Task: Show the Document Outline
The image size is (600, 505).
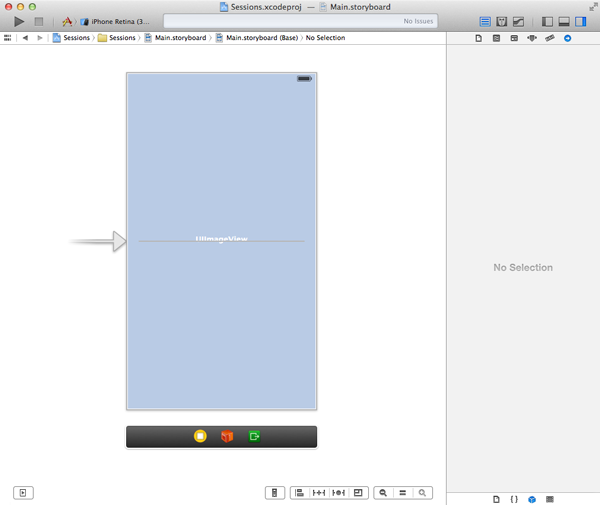Action: click(x=23, y=493)
